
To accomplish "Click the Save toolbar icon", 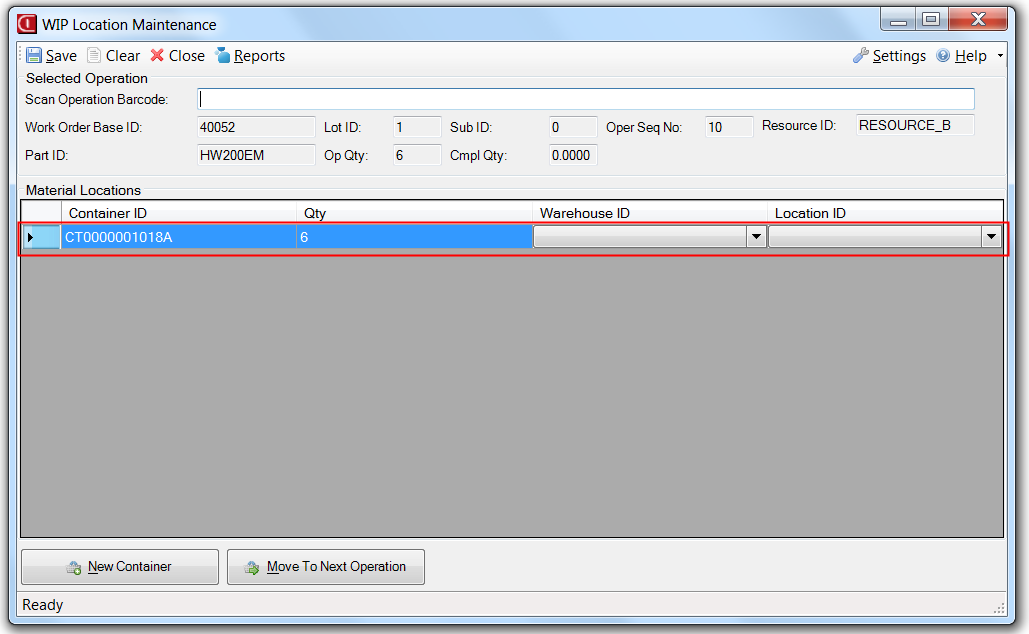I will click(35, 56).
